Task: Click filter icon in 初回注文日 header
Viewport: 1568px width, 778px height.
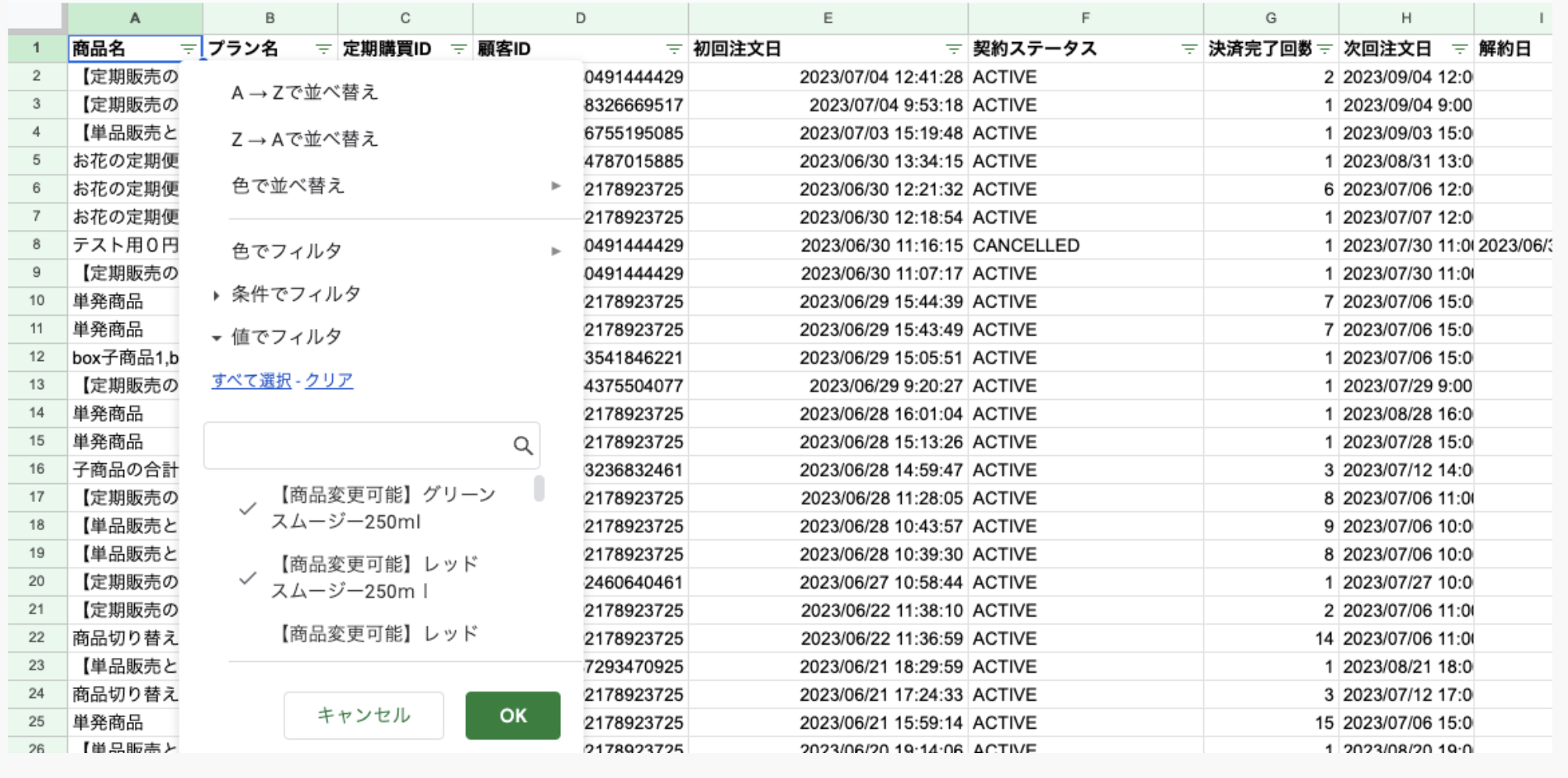Action: tap(953, 49)
